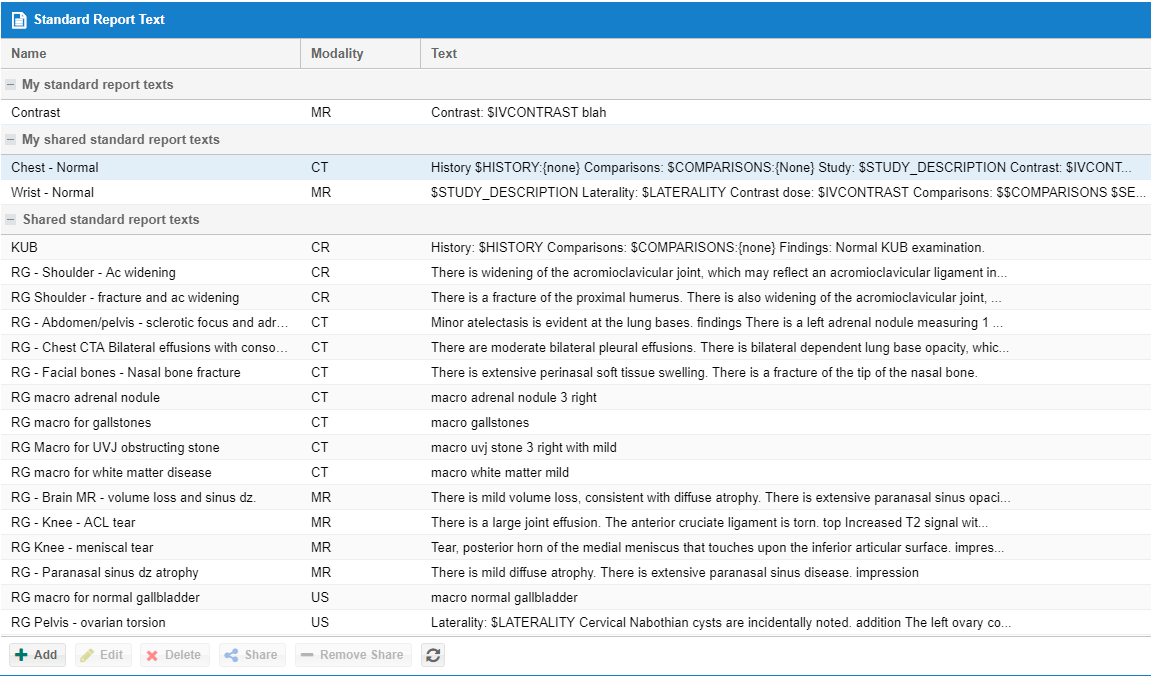Sort by the Name column header
Screen dimensions: 1151x676
(x=150, y=54)
